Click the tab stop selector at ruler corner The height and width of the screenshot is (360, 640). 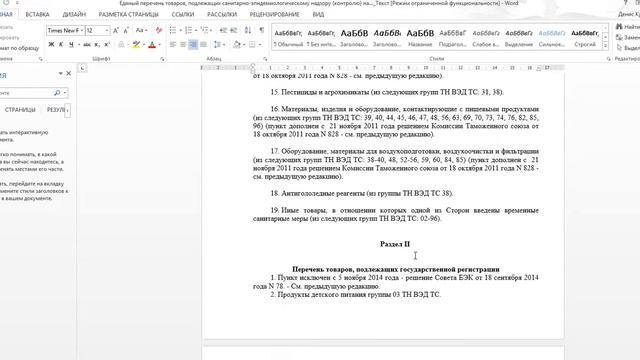(x=82, y=68)
